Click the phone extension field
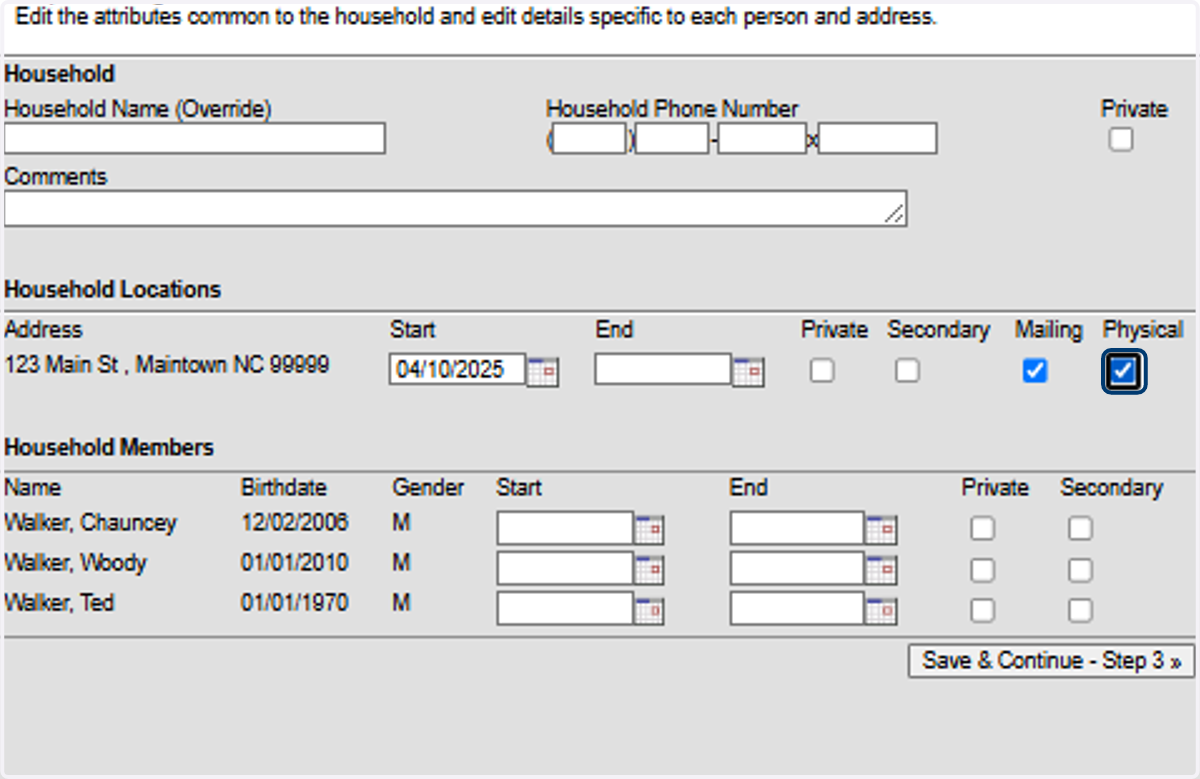Screen dimensions: 1200x779 pyautogui.click(x=878, y=139)
